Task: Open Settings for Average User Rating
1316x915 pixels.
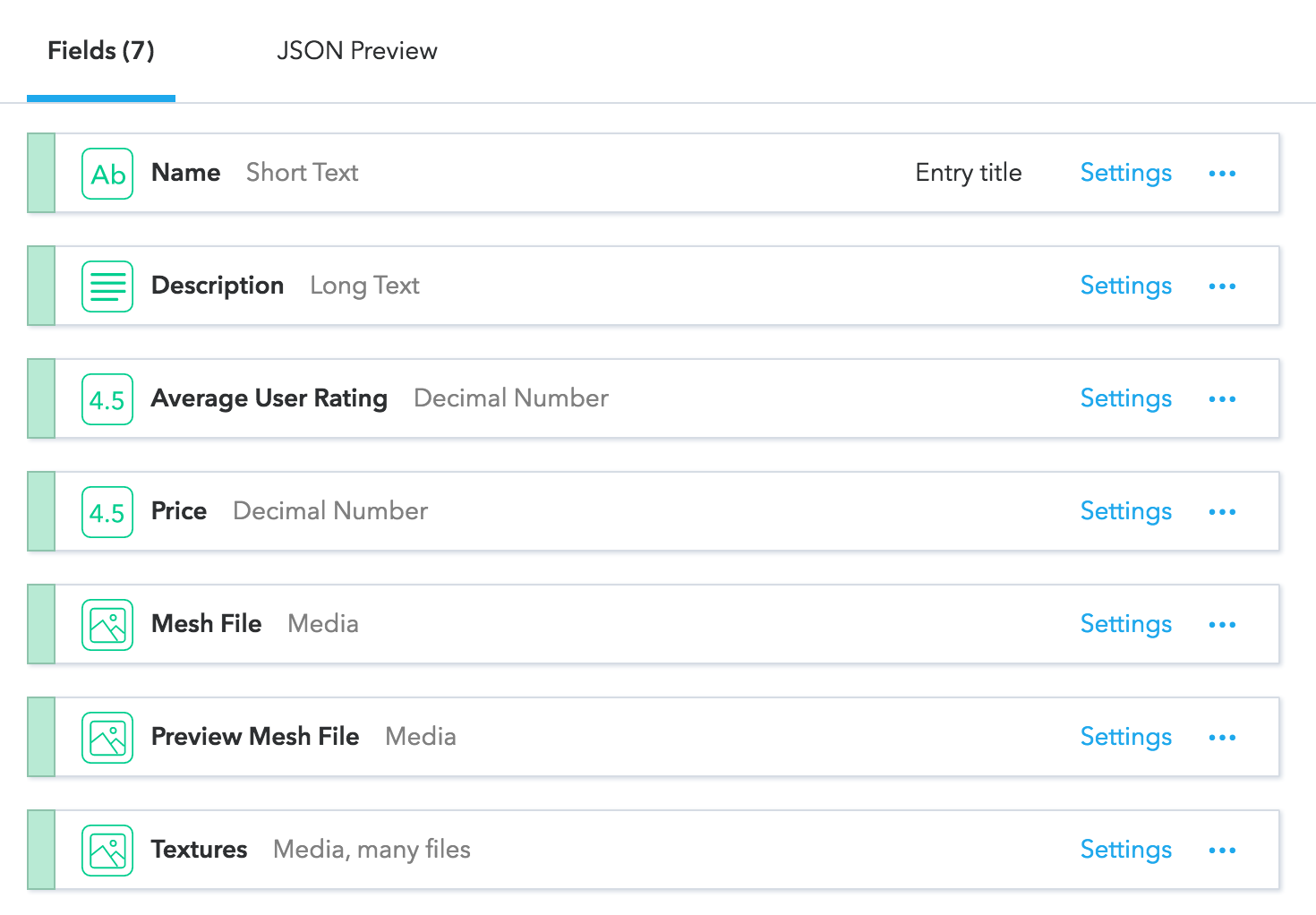Action: (x=1125, y=398)
